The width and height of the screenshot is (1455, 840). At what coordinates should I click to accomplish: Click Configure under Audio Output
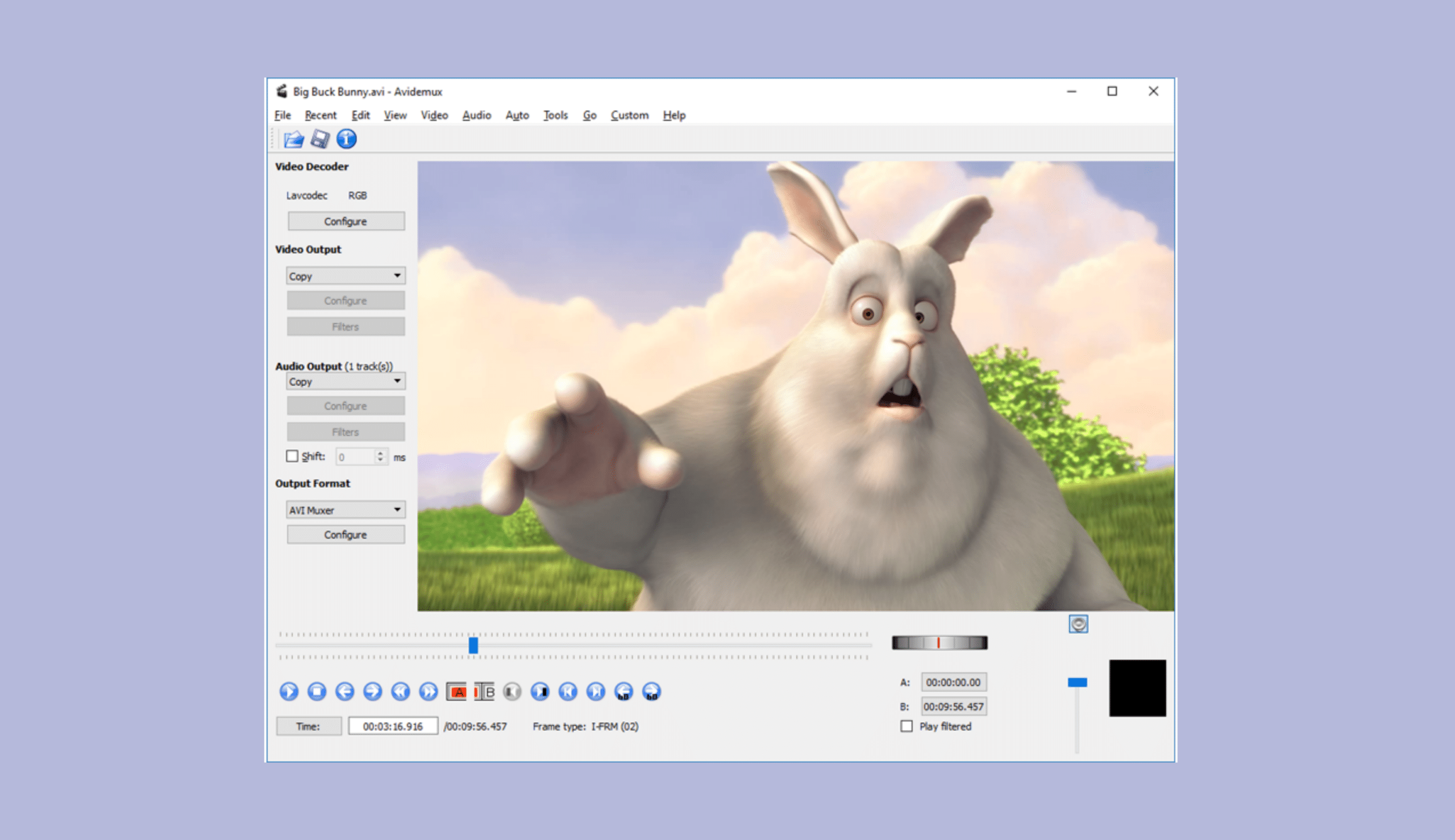pos(346,406)
